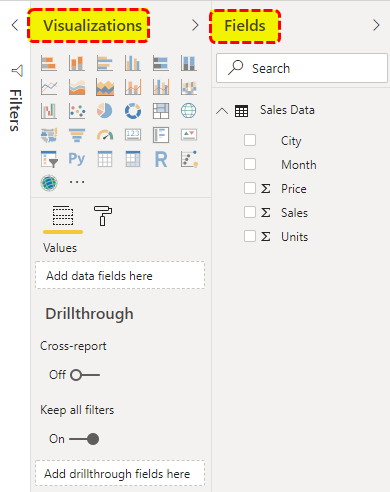
Task: Choose the line chart visualization
Action: (x=49, y=87)
